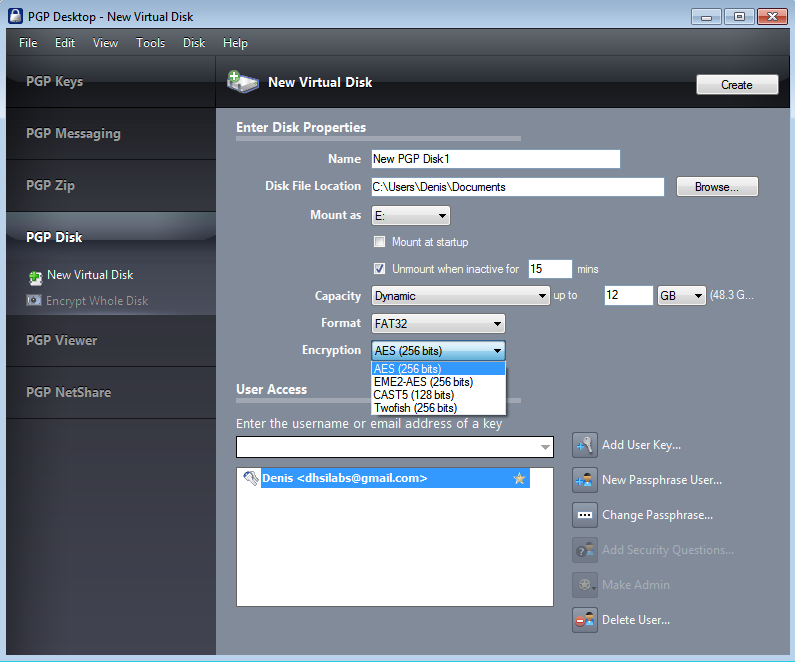Open the Disk menu
795x662 pixels.
[x=194, y=43]
